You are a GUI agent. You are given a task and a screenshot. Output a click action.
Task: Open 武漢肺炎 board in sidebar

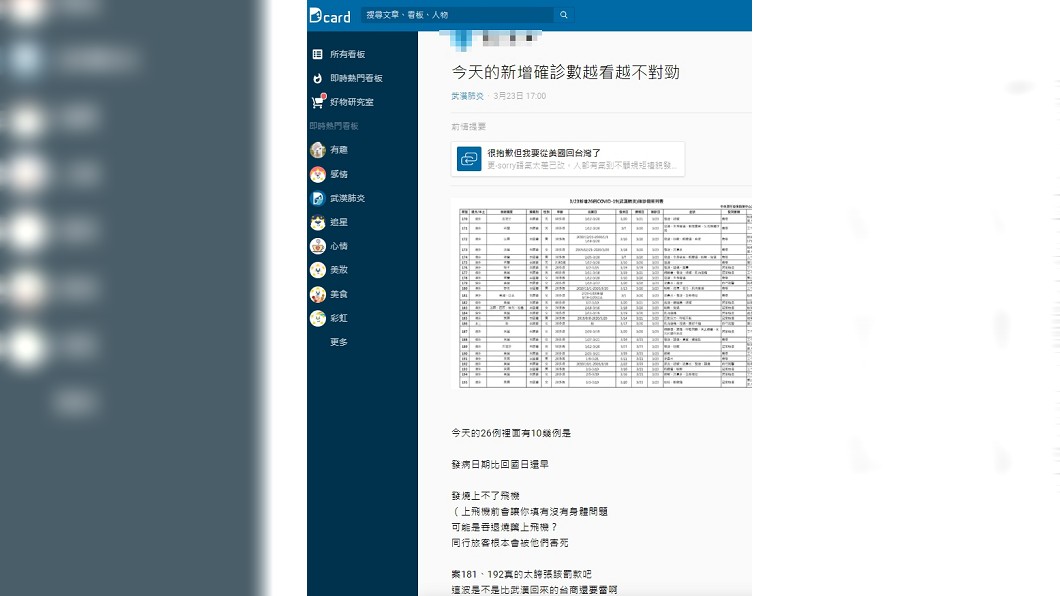(x=347, y=198)
